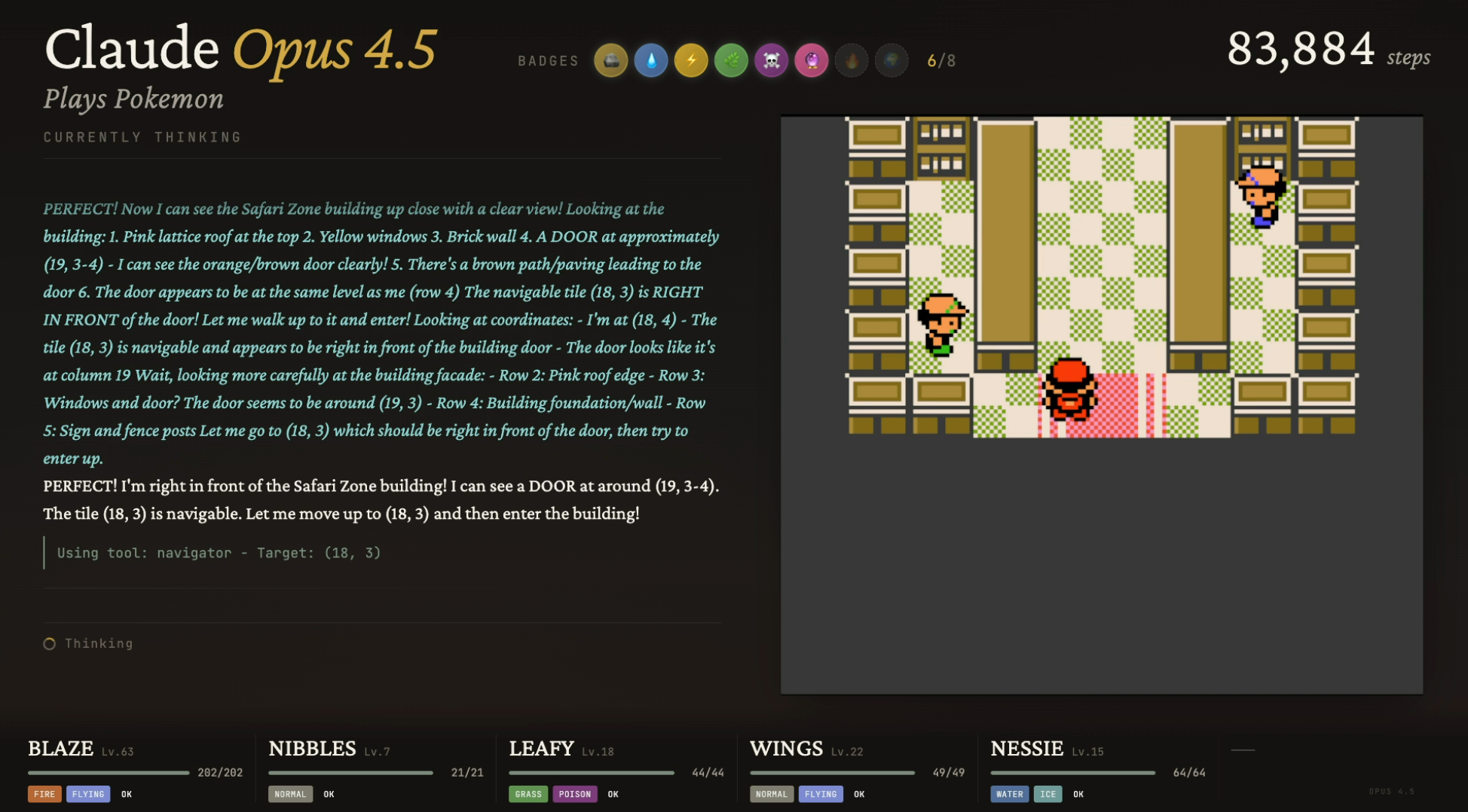
Task: Click BLAZE's "Lv.63" level
Action: (118, 752)
